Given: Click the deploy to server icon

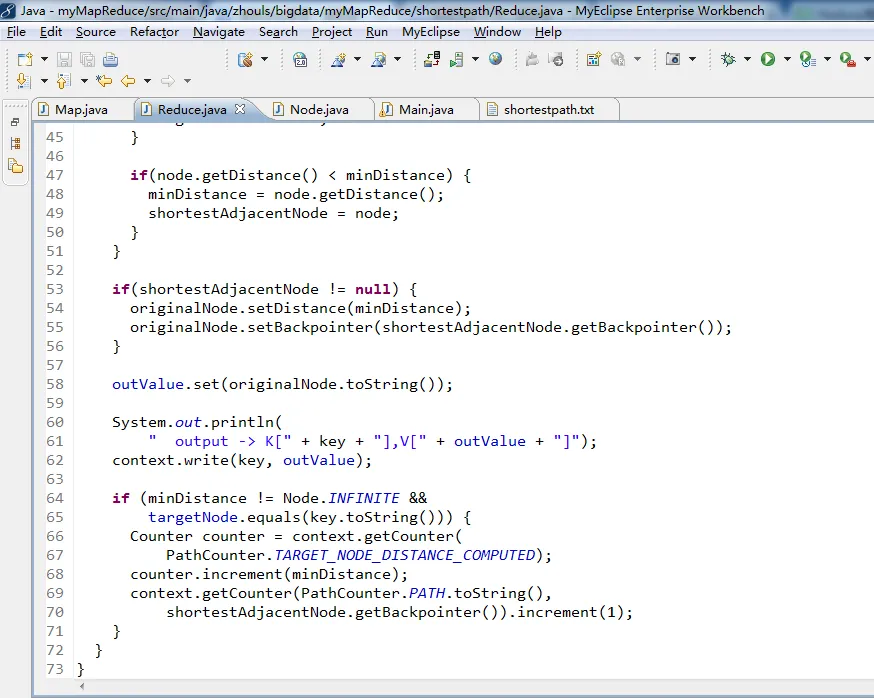Looking at the screenshot, I should 432,59.
